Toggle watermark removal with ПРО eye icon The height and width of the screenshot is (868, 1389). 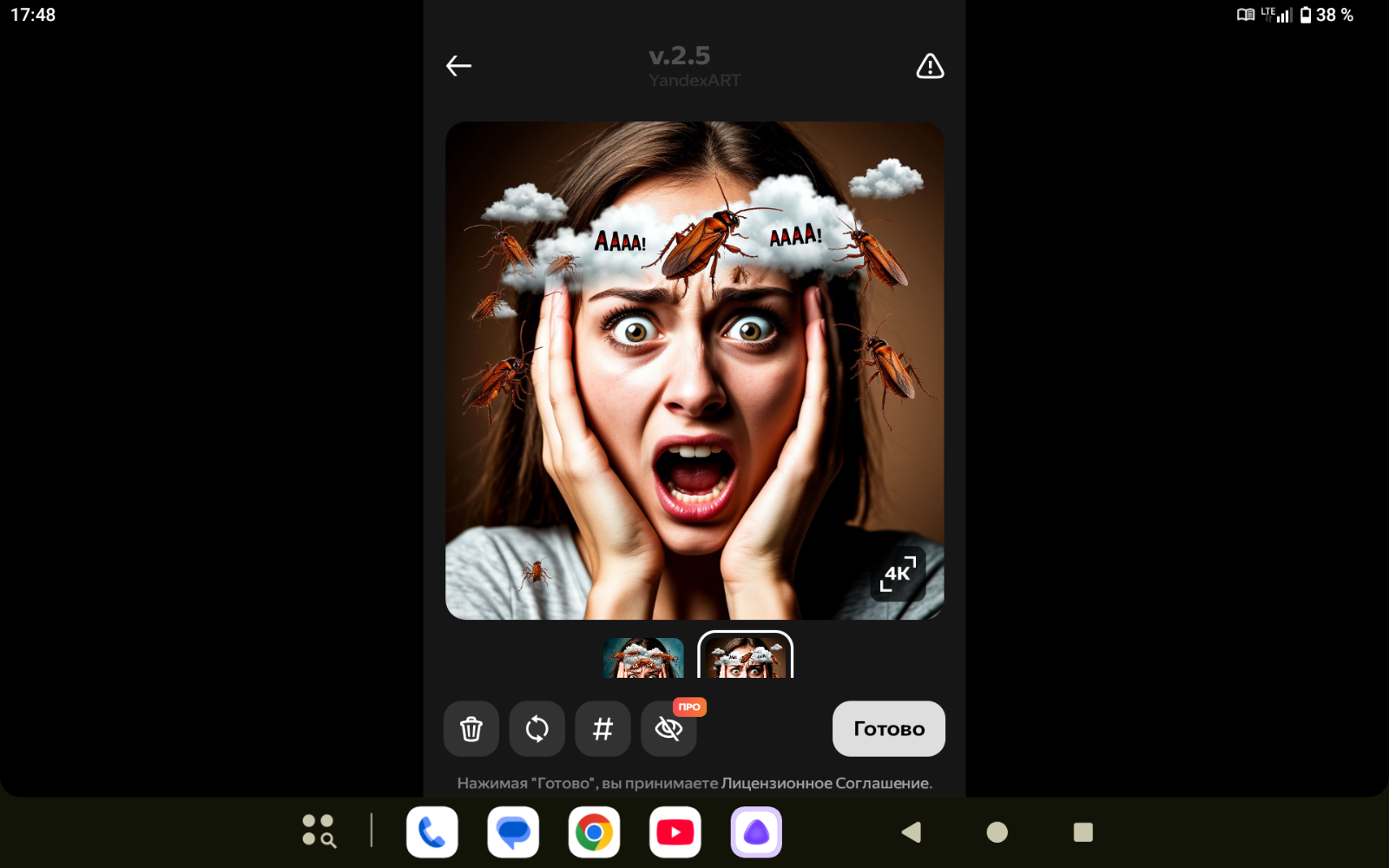tap(668, 729)
